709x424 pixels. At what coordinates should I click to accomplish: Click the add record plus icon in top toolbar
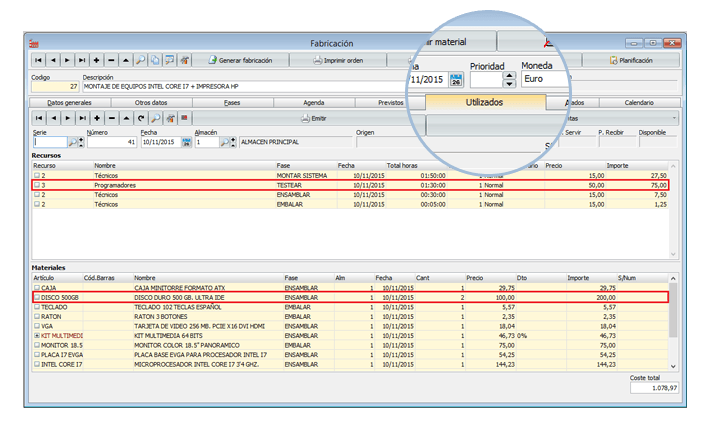click(x=96, y=61)
